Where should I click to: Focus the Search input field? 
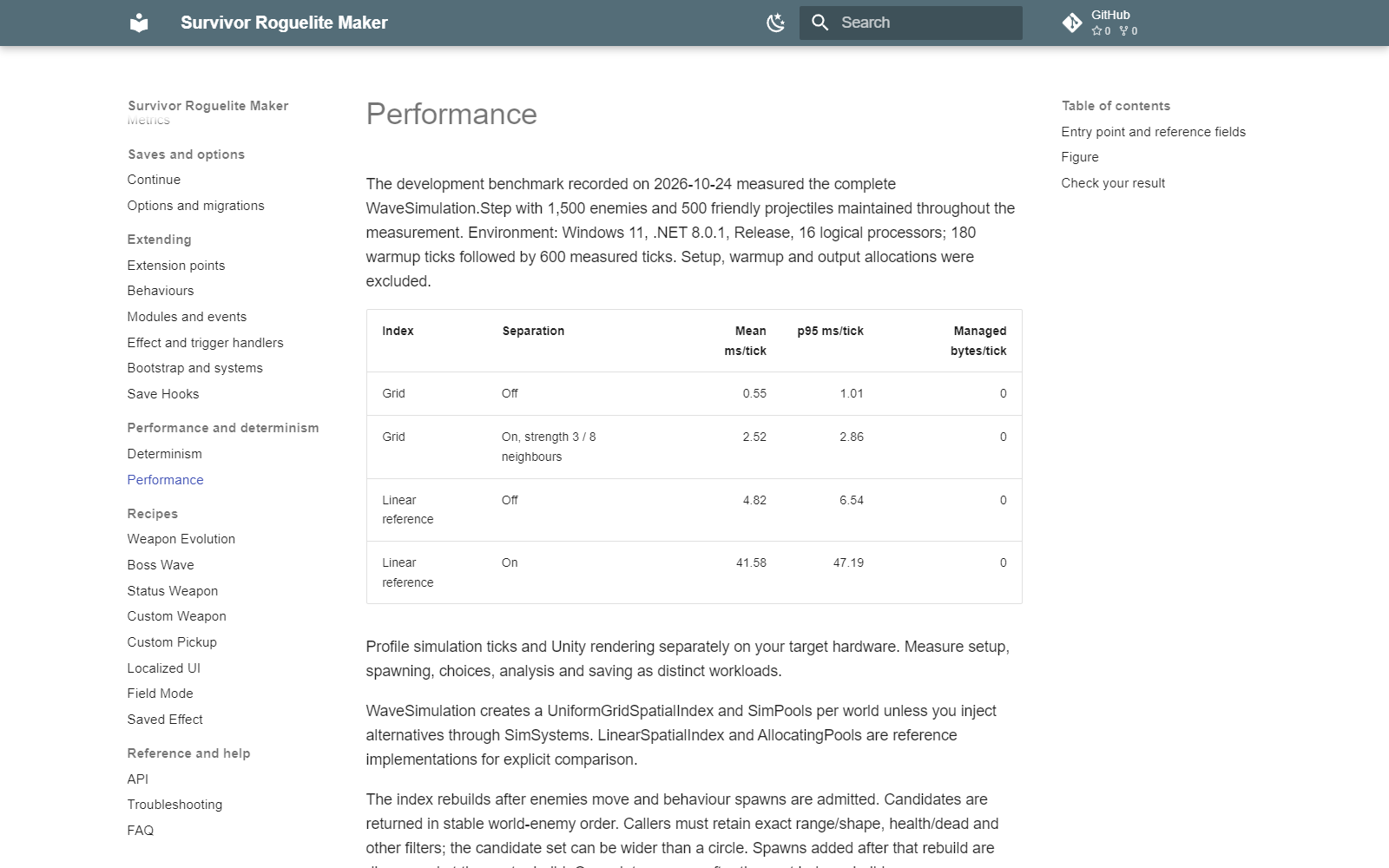tap(911, 23)
